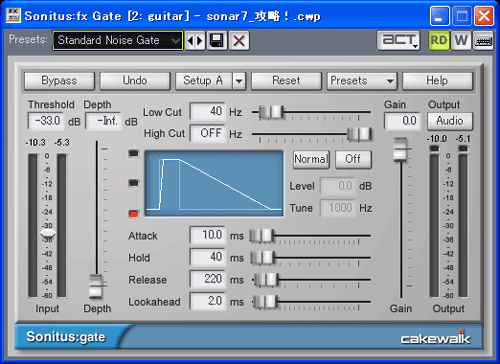Click the output peak reading -5.1
The width and height of the screenshot is (500, 364).
point(463,138)
